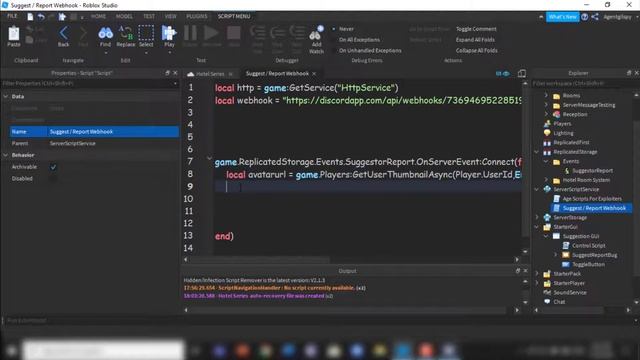Screen dimensions: 640x360
Task: Click the Windows taskbar search box
Action: coord(103,350)
